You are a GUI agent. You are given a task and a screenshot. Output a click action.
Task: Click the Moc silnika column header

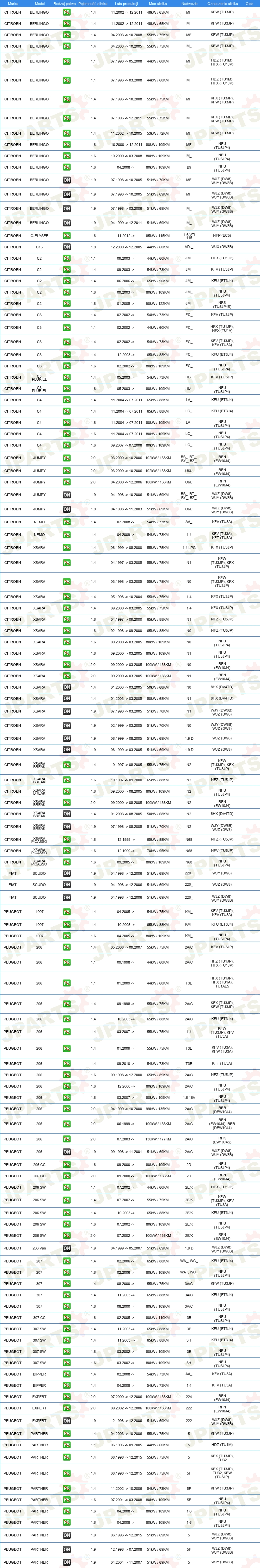(x=157, y=3)
